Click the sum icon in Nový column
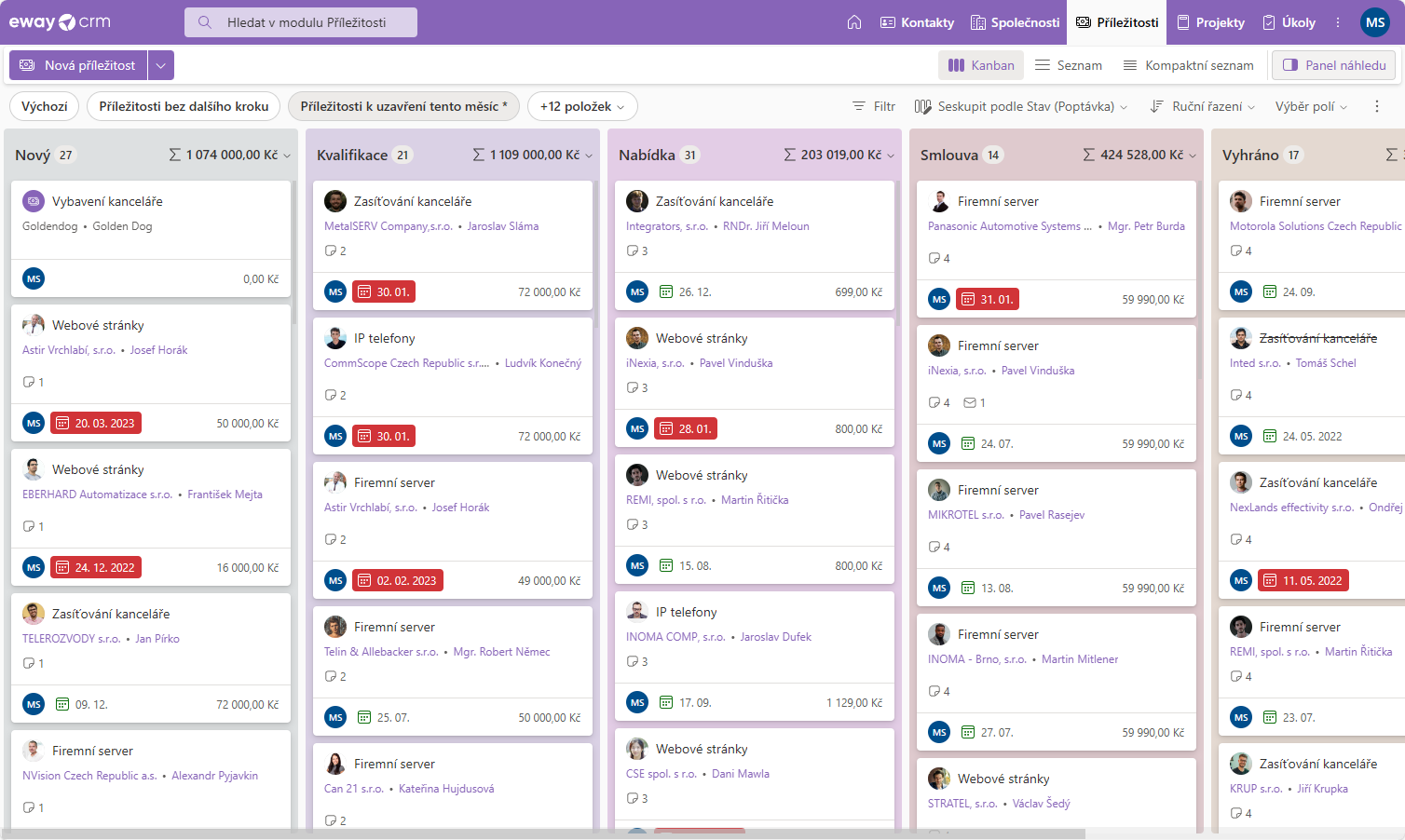Image resolution: width=1405 pixels, height=840 pixels. [174, 155]
